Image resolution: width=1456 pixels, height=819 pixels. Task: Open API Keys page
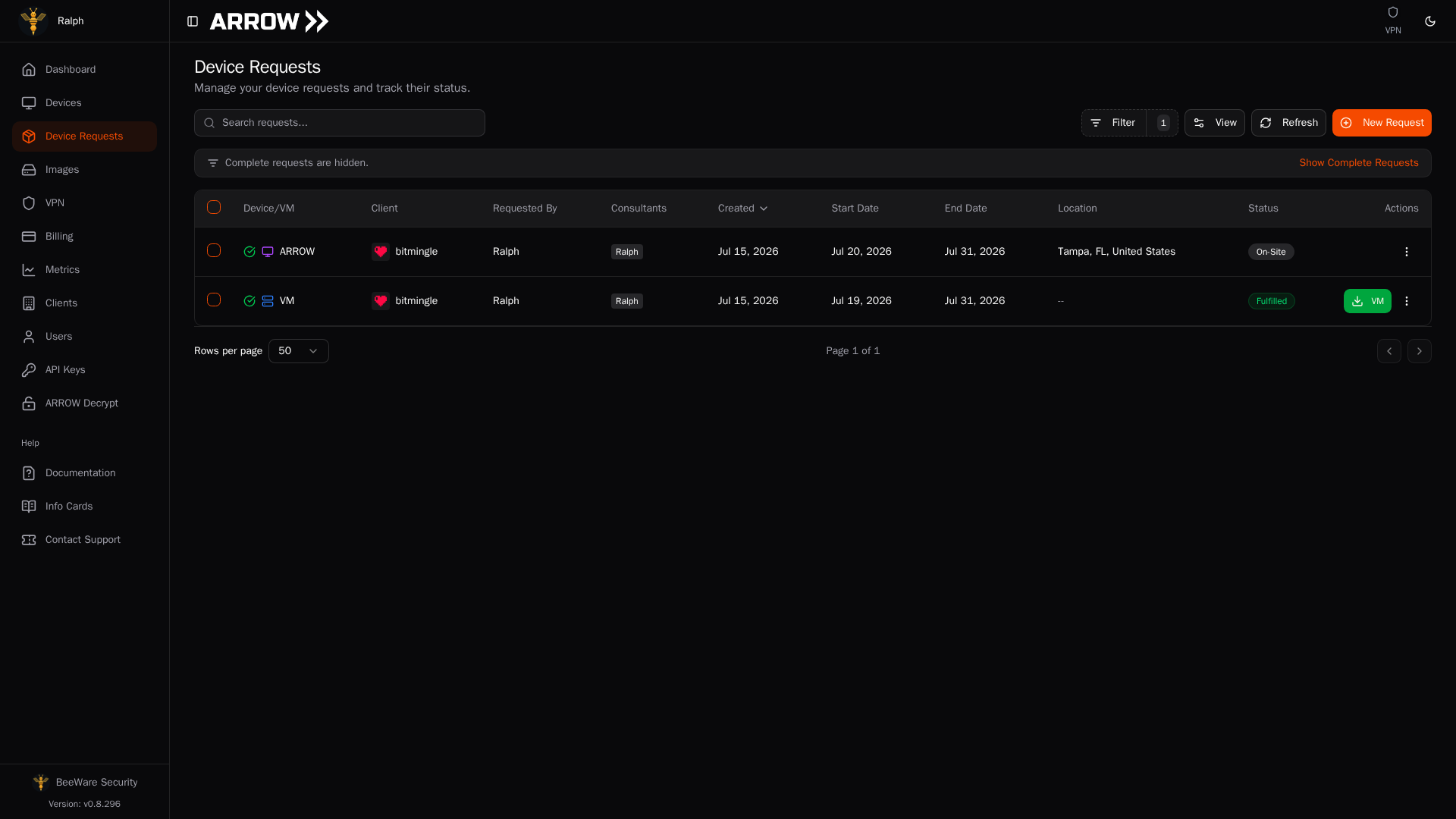coord(84,370)
